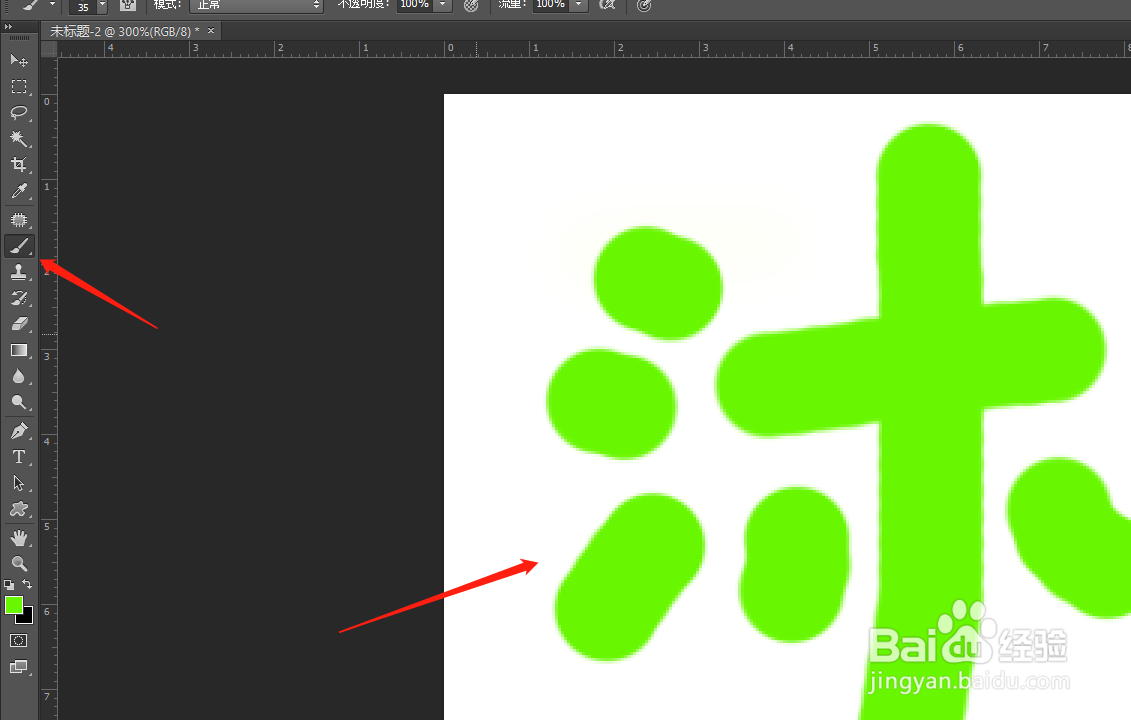Select the Move tool
This screenshot has width=1131, height=720.
[x=19, y=61]
